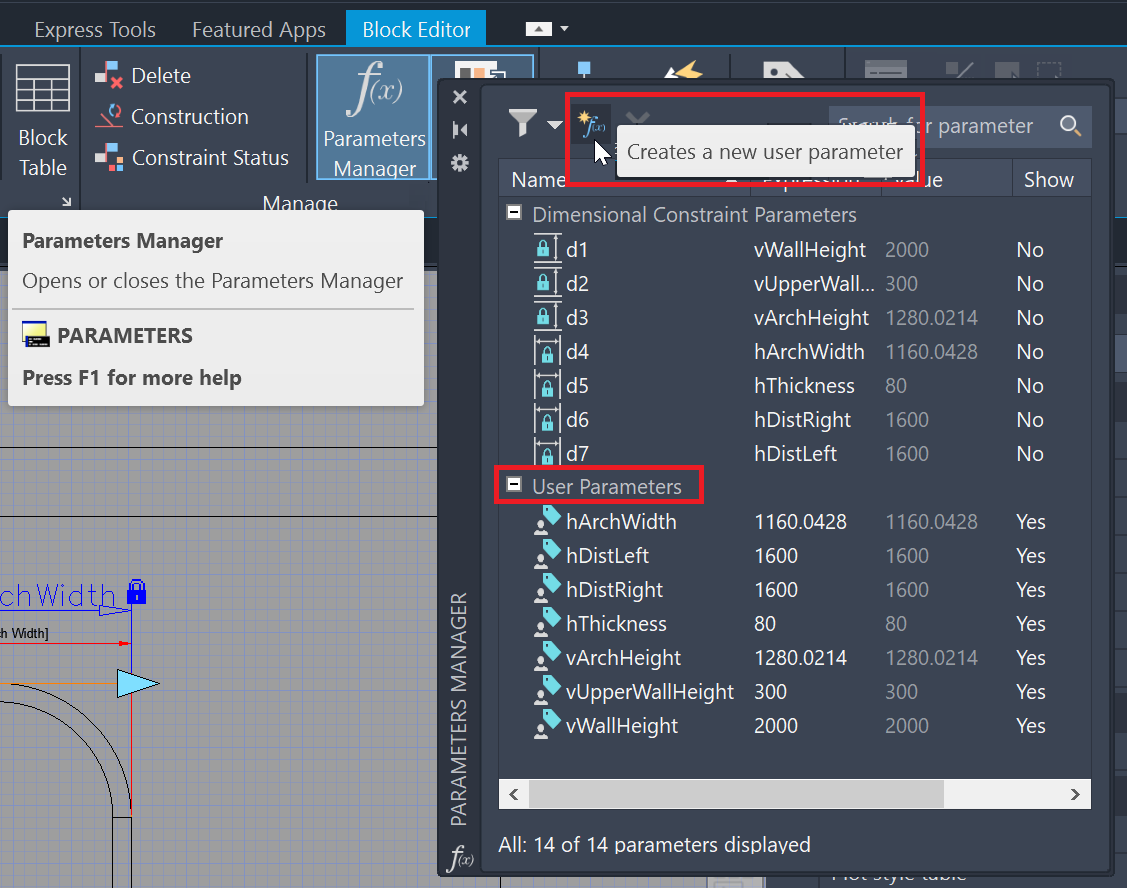Select the d4 constraint icon
This screenshot has width=1127, height=888.
(547, 352)
